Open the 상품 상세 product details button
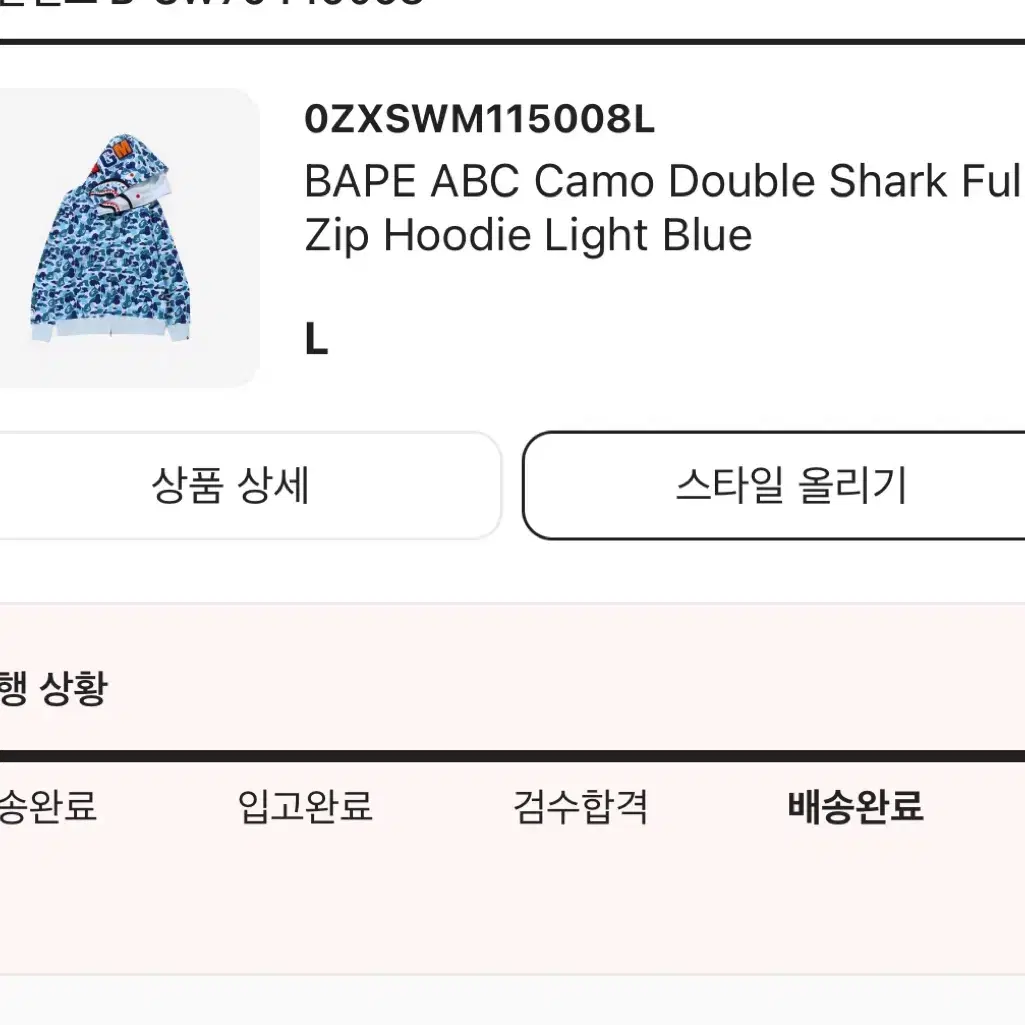The height and width of the screenshot is (1025, 1025). click(249, 486)
